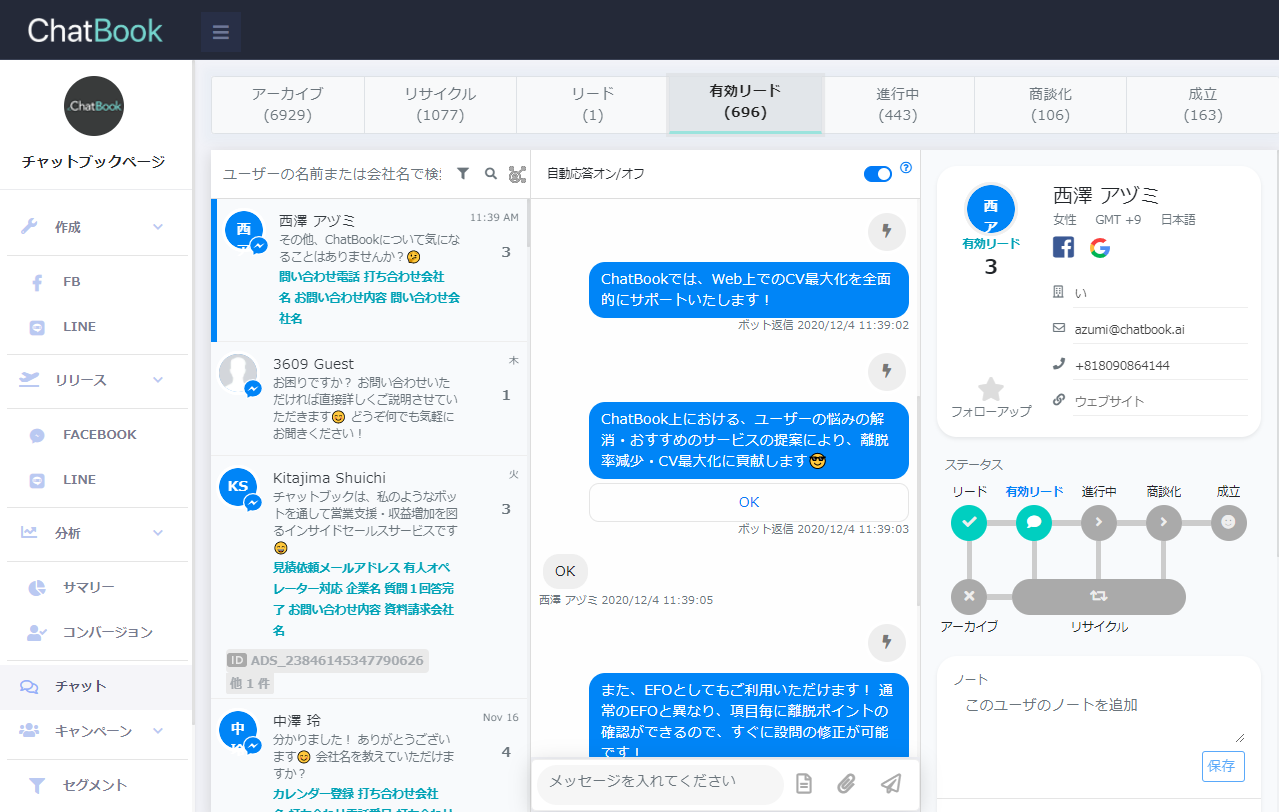Viewport: 1279px width, 812px height.
Task: Click the ChatBook logo in header
Action: (x=95, y=30)
